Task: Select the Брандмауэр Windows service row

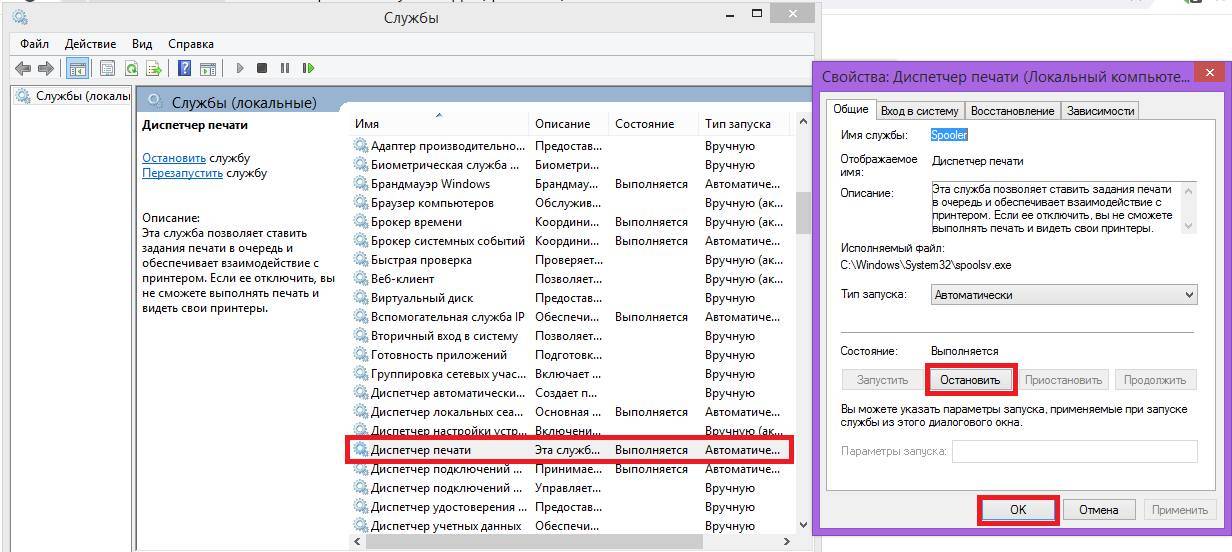Action: pyautogui.click(x=430, y=184)
